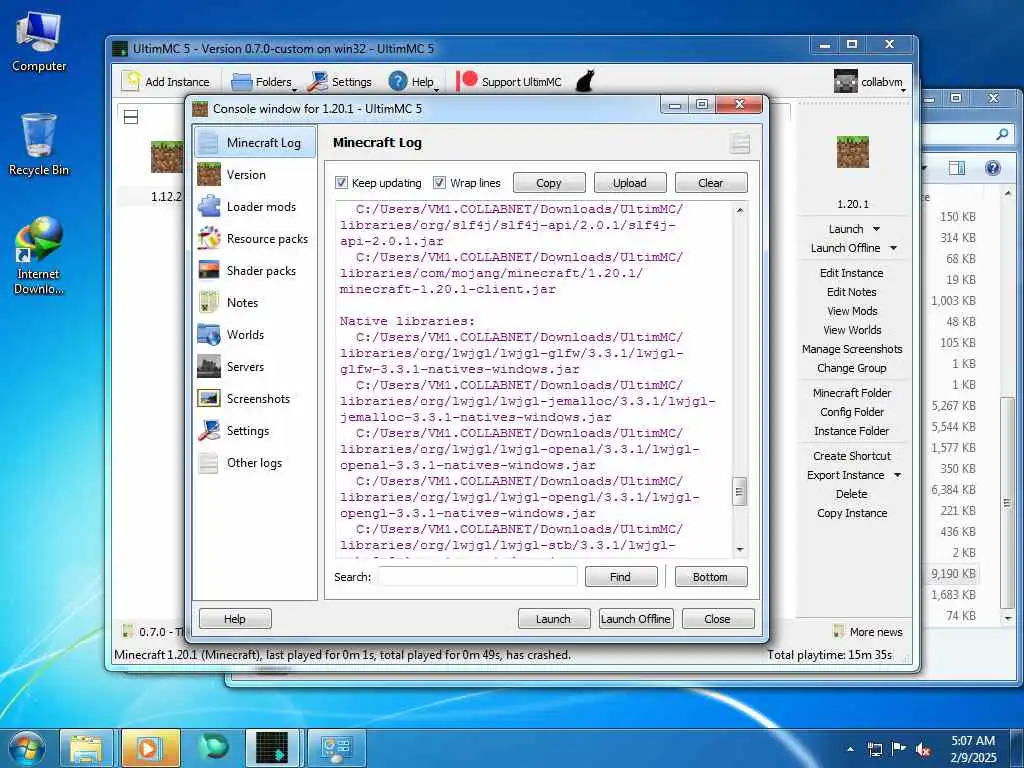Viewport: 1024px width, 768px height.
Task: Open Windows Media Player from taskbar
Action: tap(150, 748)
